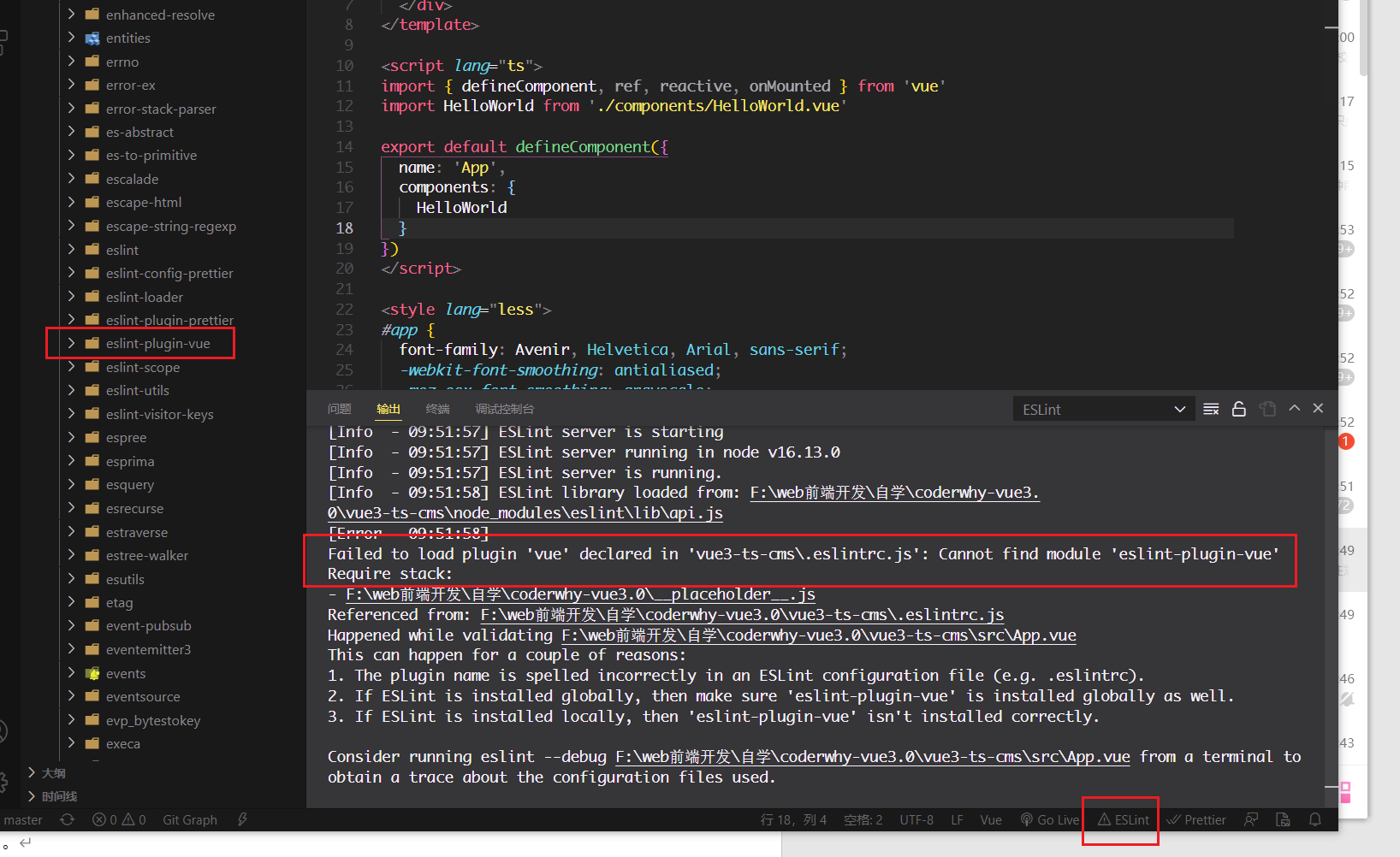Click status bar icon left of notification bell

1283,819
